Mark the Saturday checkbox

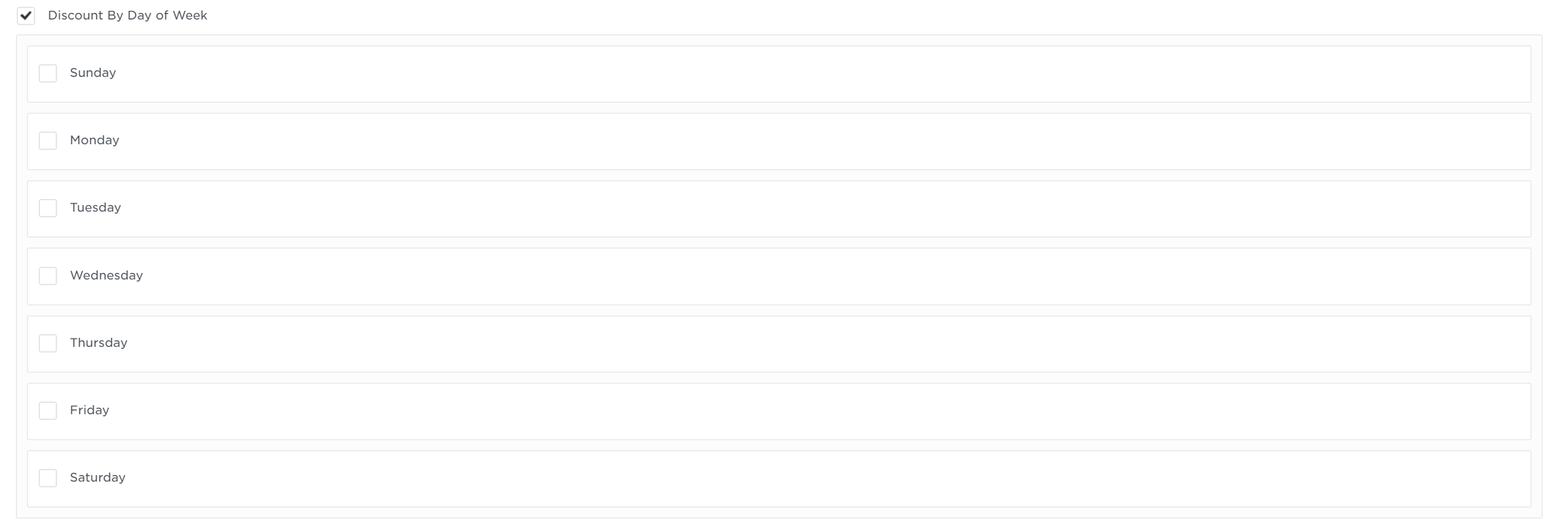click(48, 478)
